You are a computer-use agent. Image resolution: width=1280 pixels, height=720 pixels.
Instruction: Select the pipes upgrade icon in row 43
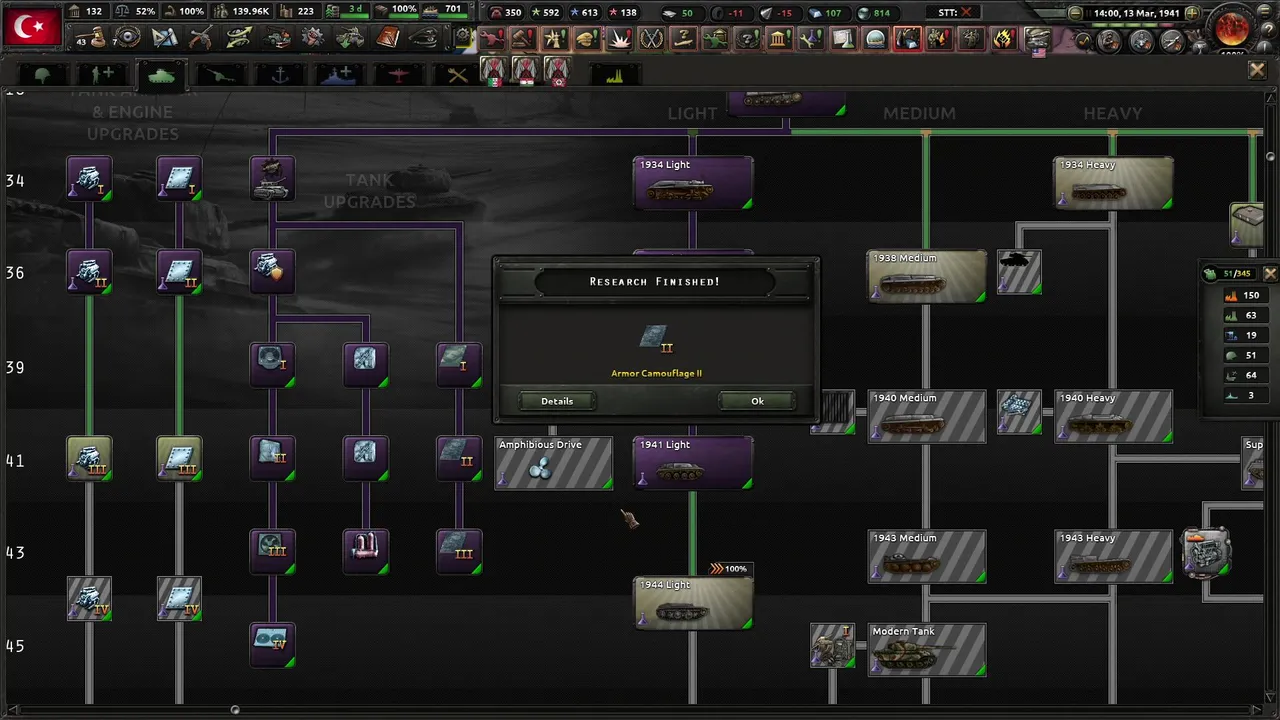point(365,552)
